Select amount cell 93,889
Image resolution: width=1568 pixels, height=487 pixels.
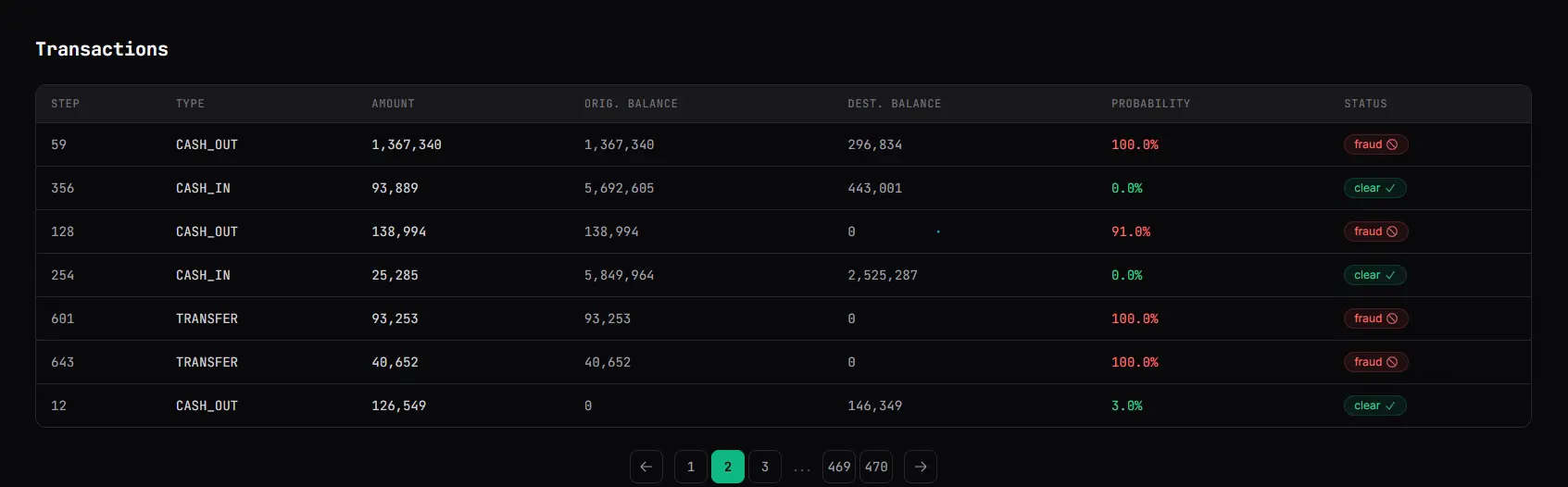pyautogui.click(x=395, y=188)
